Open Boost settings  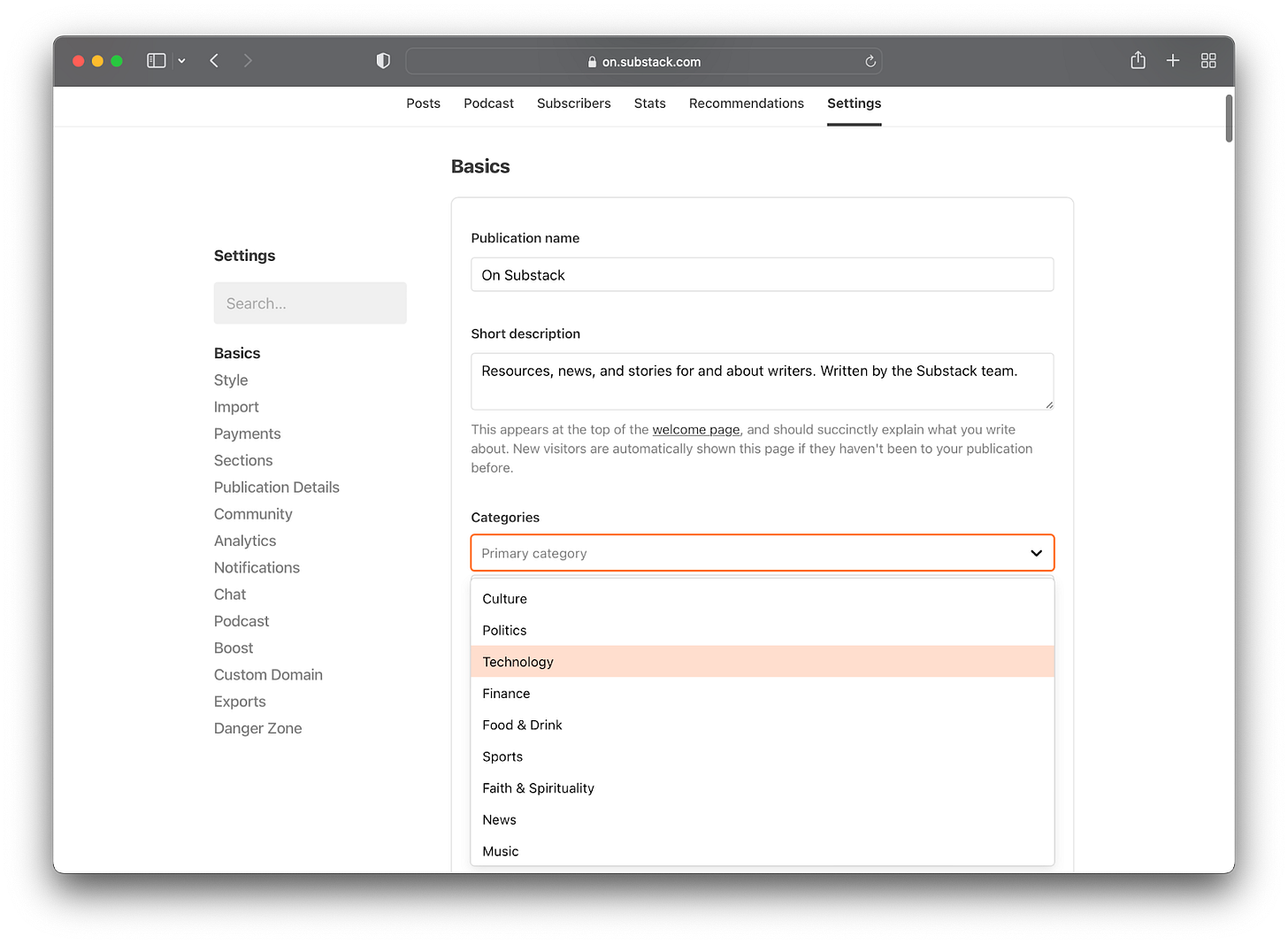tap(234, 648)
